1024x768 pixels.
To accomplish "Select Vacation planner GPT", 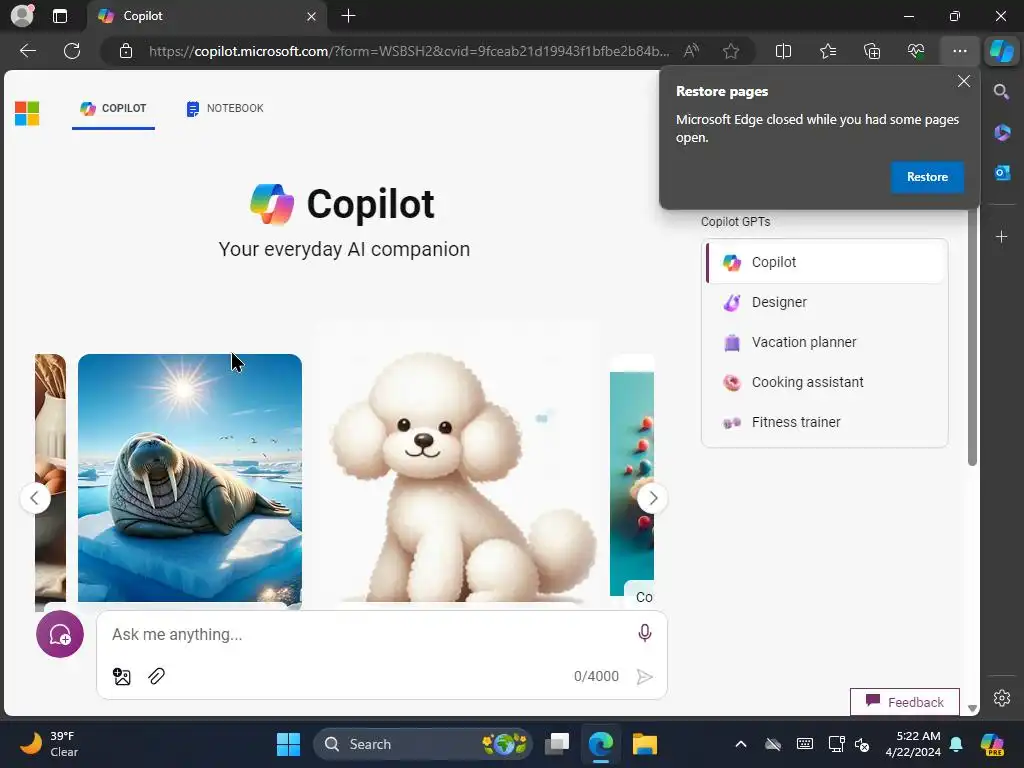I will click(x=826, y=342).
